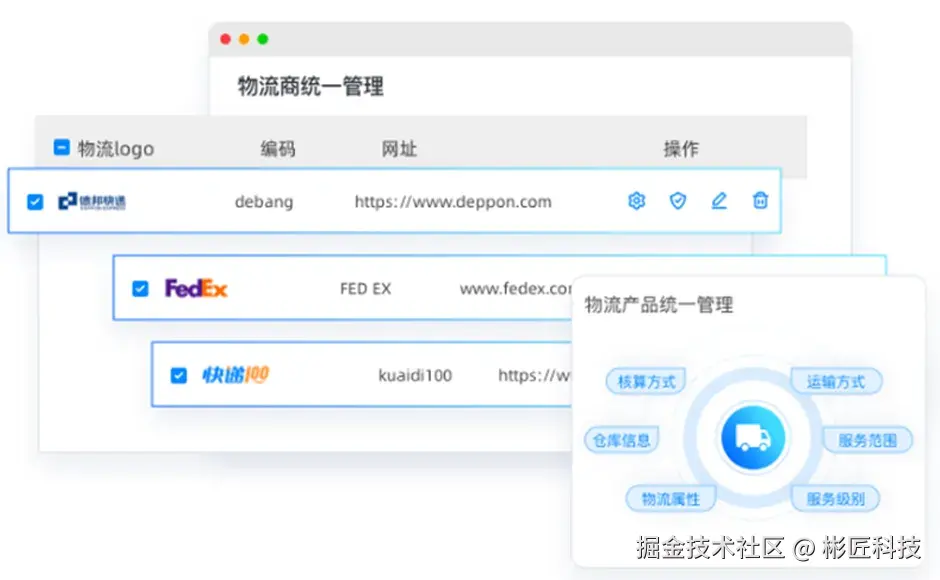Click the 仓库信息 tag bubble
The width and height of the screenshot is (940, 580).
(622, 439)
